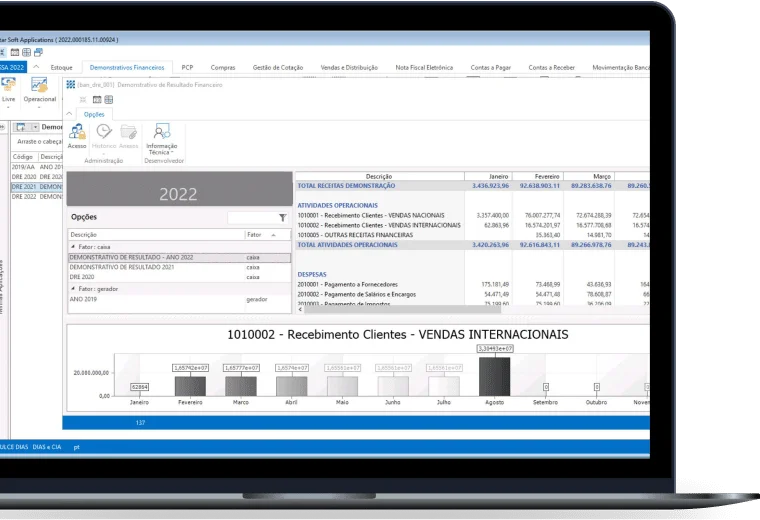Click the cascading windows icon
The width and height of the screenshot is (760, 520).
pyautogui.click(x=38, y=52)
